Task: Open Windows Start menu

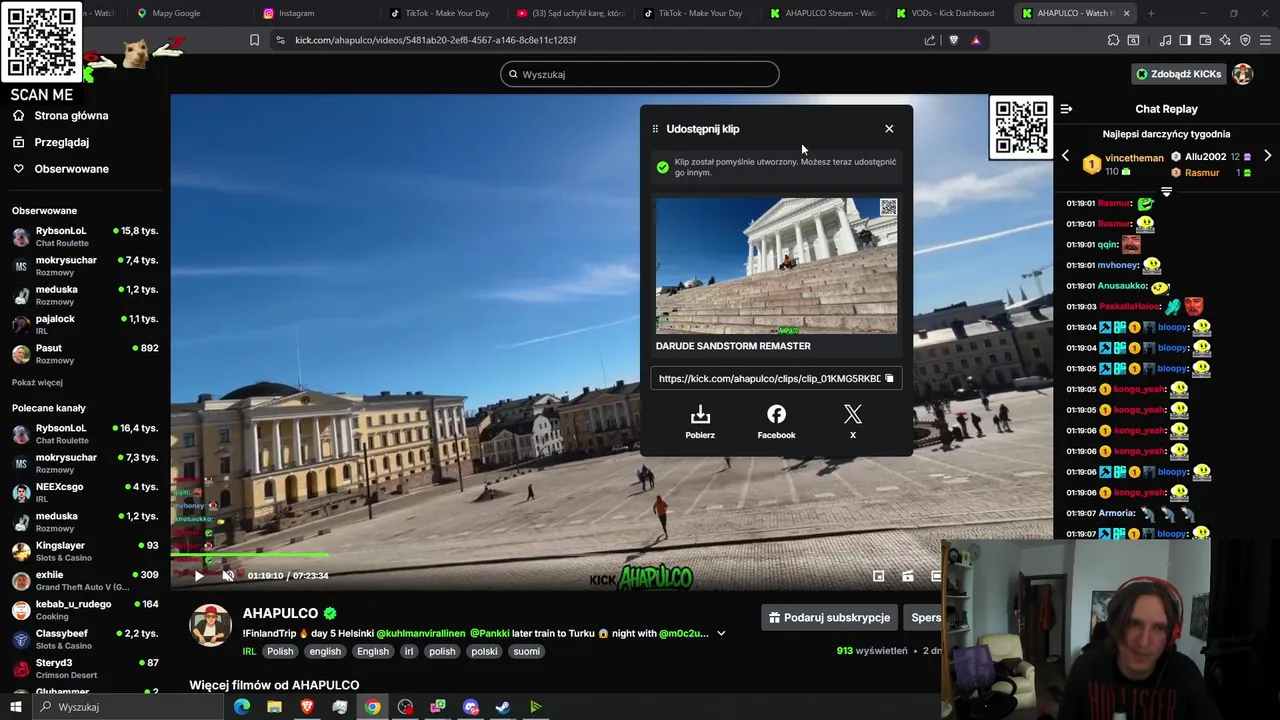Action: [15, 707]
